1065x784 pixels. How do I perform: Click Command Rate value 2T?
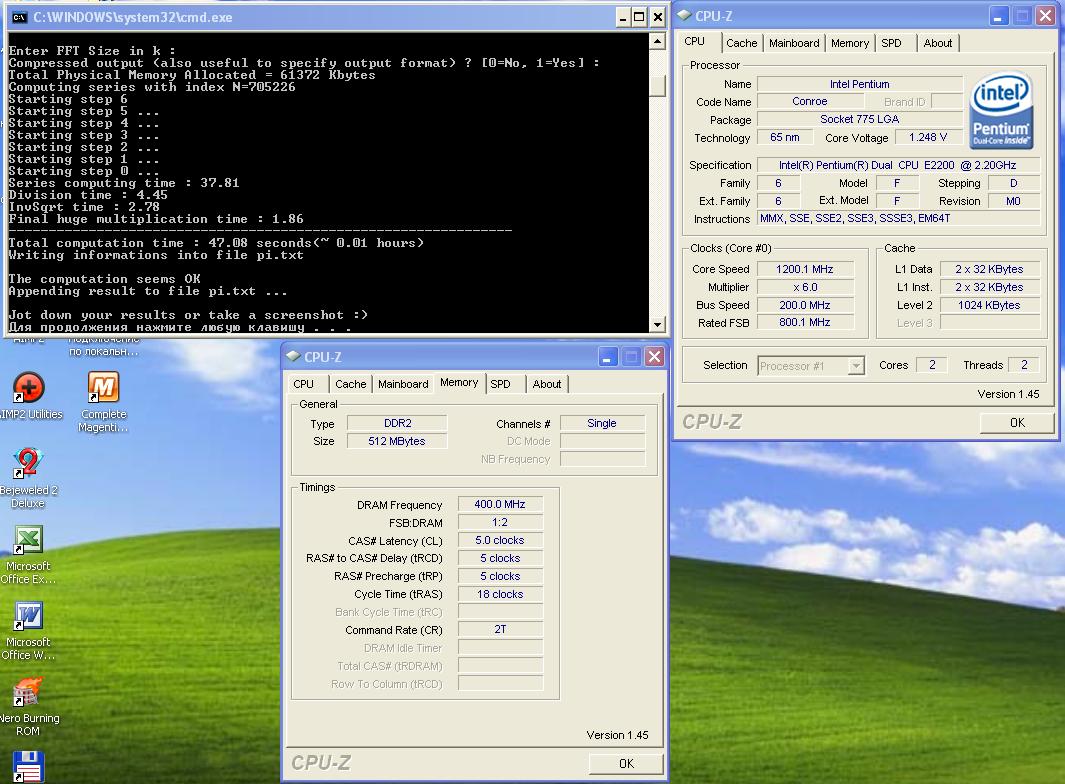pos(500,629)
